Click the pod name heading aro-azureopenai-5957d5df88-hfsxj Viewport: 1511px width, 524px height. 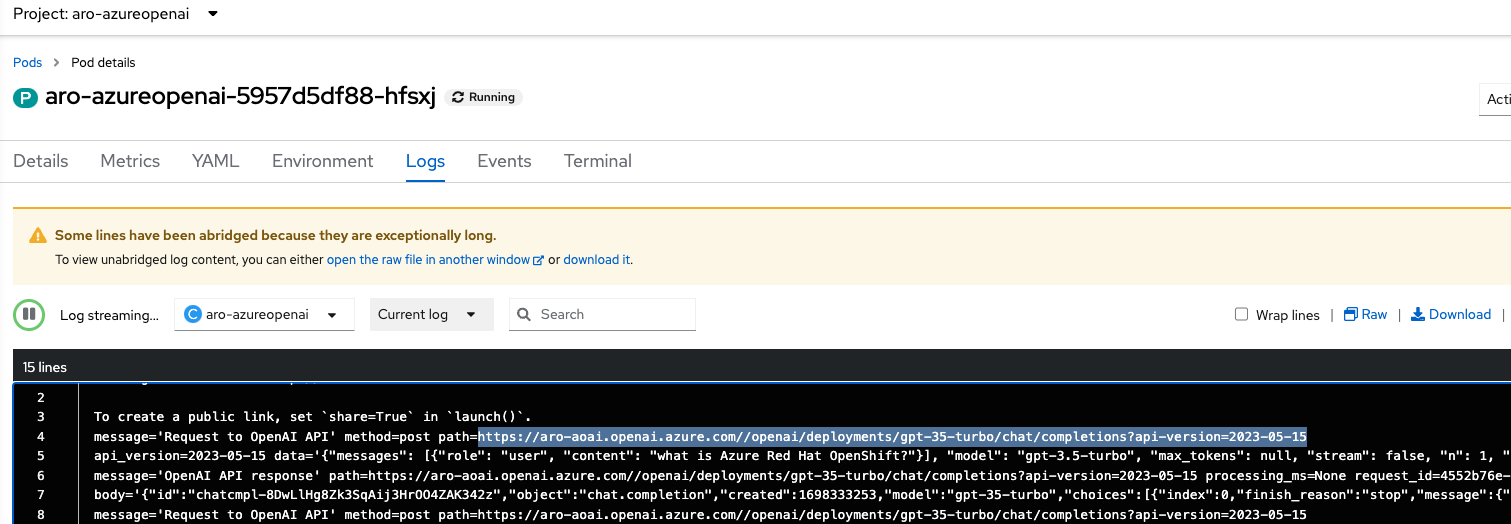point(241,97)
